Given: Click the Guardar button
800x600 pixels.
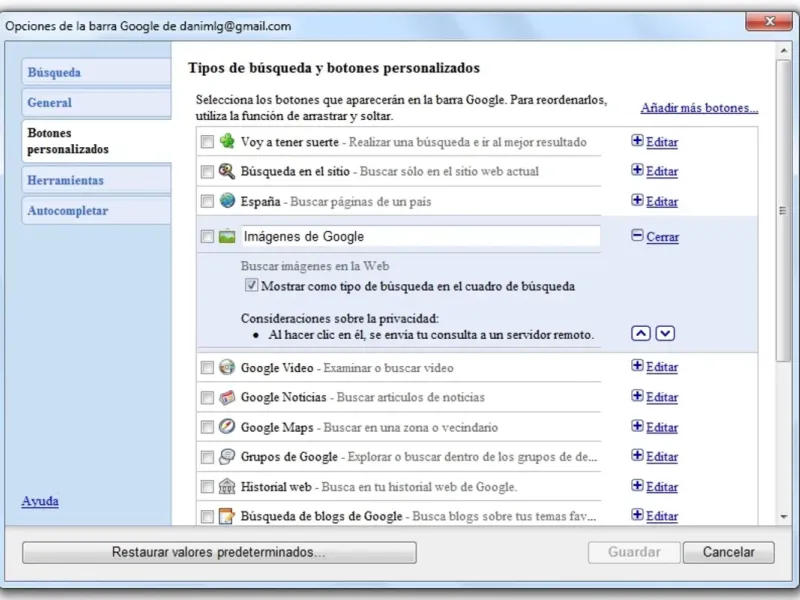Looking at the screenshot, I should 634,552.
